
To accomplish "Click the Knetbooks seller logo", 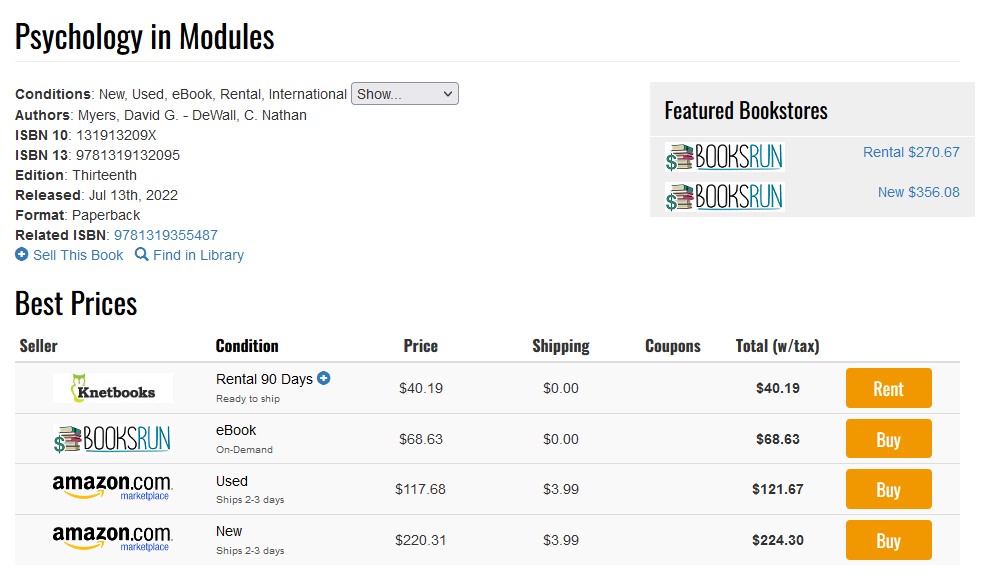I will tap(113, 388).
